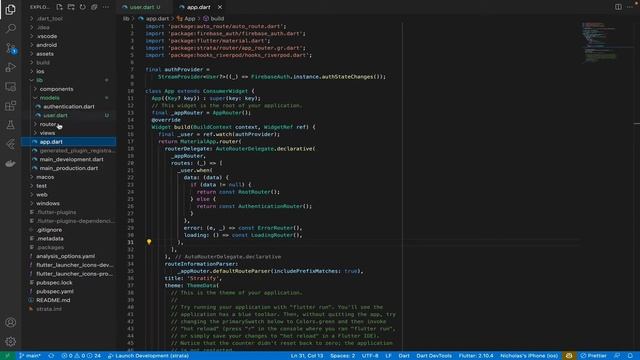640x360 pixels.
Task: Click the main branch in status bar
Action: click(x=30, y=356)
